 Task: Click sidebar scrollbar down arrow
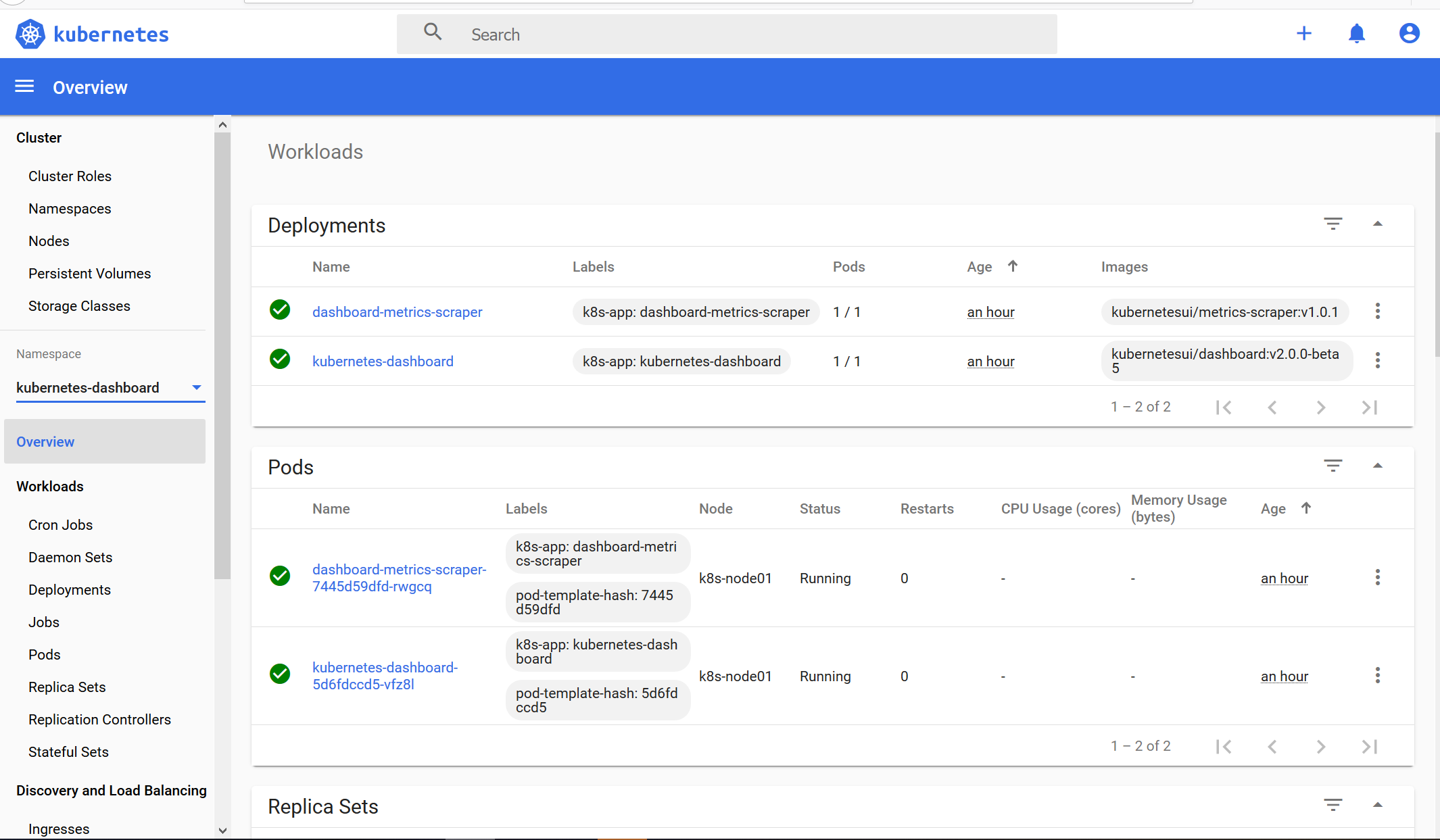tap(222, 831)
